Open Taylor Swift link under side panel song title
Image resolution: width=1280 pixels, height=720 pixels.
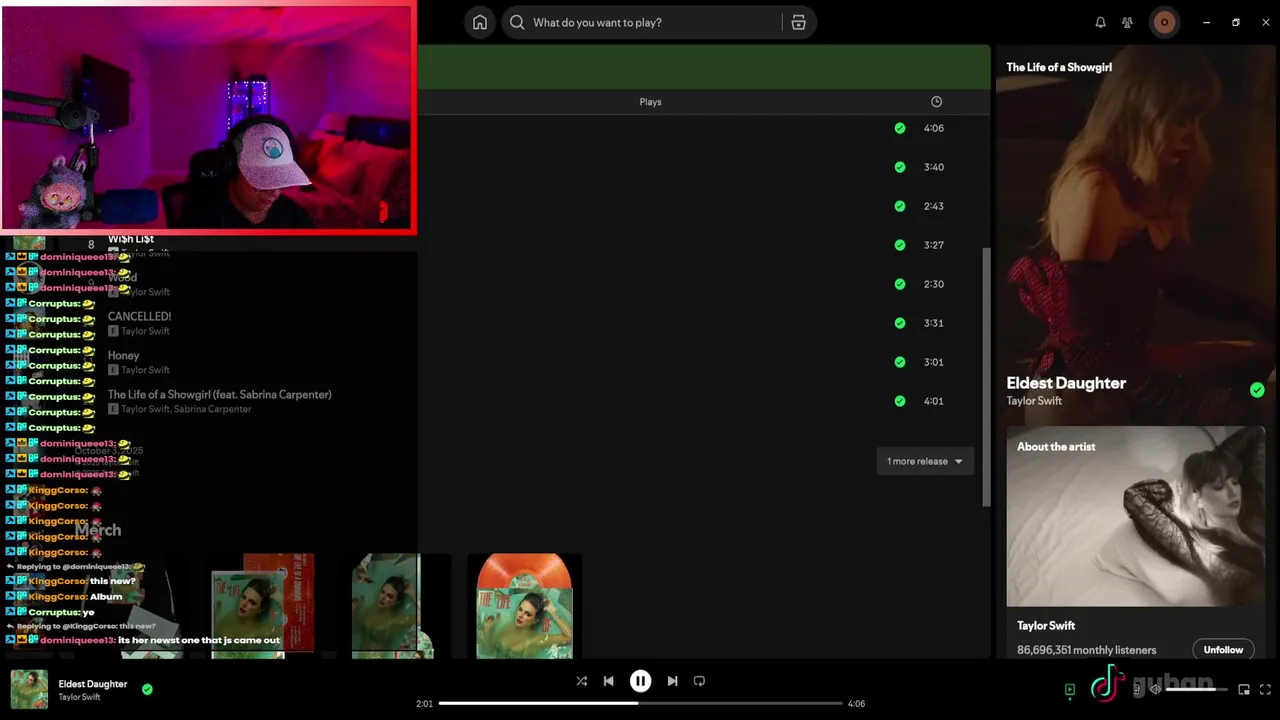tap(1034, 401)
